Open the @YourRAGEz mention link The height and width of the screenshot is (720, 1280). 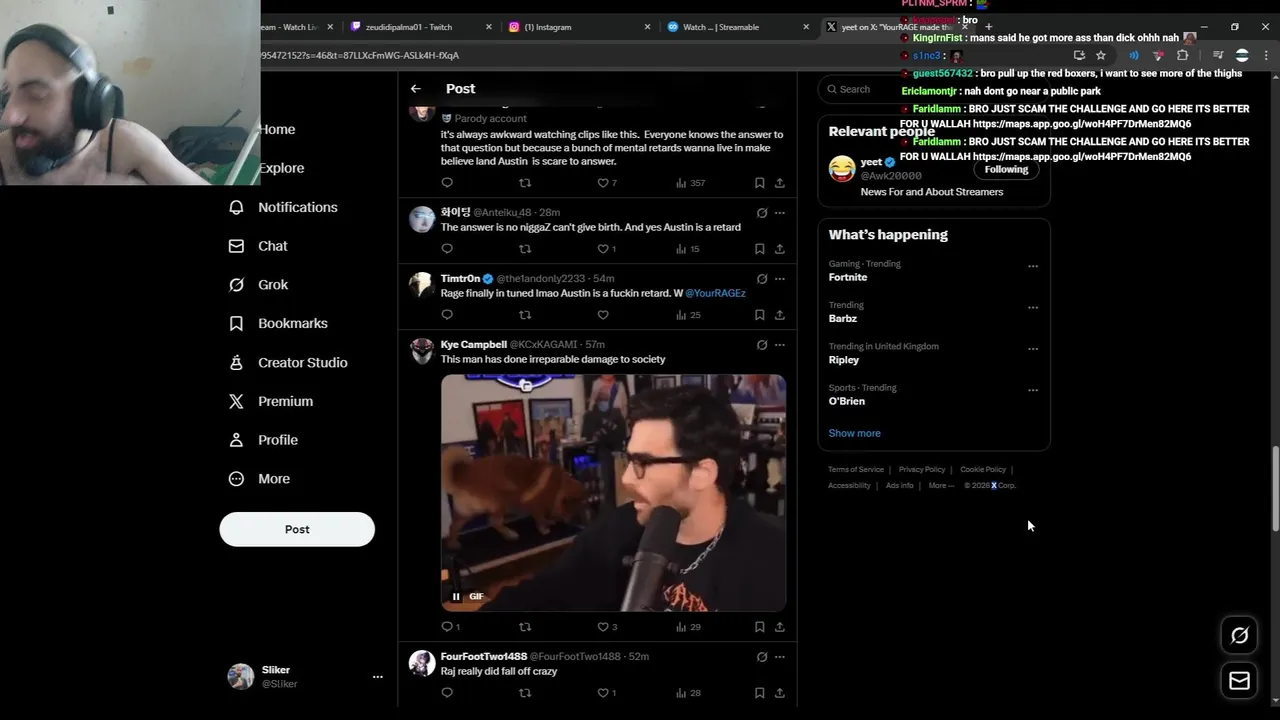coord(715,293)
